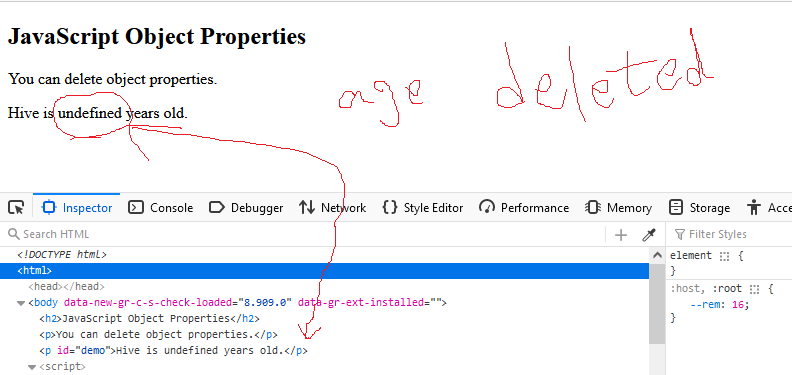This screenshot has height=375, width=792.
Task: Click the Accessibility person icon
Action: [x=754, y=208]
